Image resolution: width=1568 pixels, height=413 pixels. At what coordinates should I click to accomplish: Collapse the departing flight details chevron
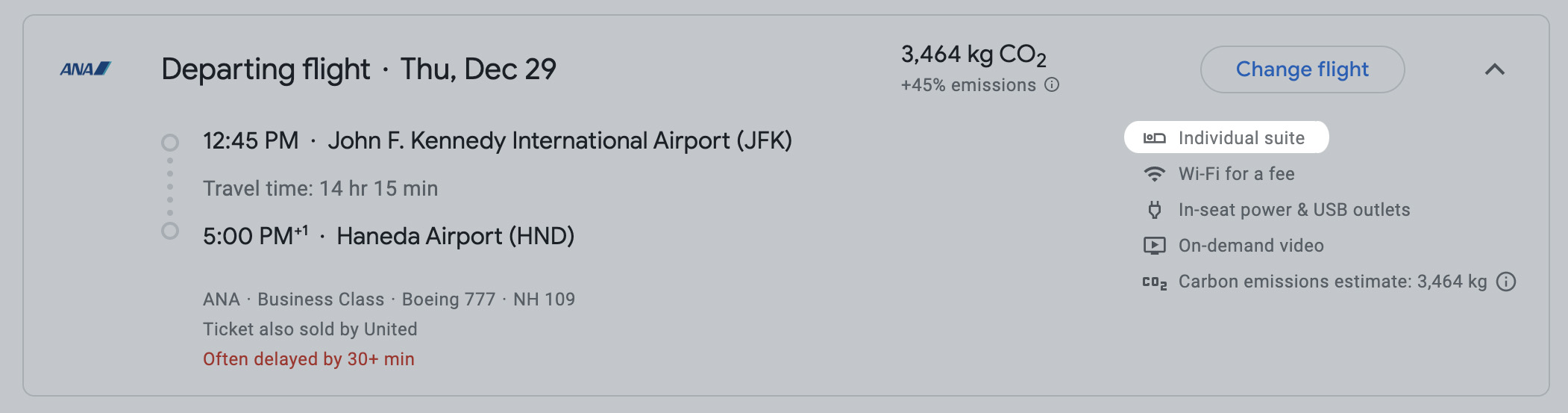[x=1494, y=69]
